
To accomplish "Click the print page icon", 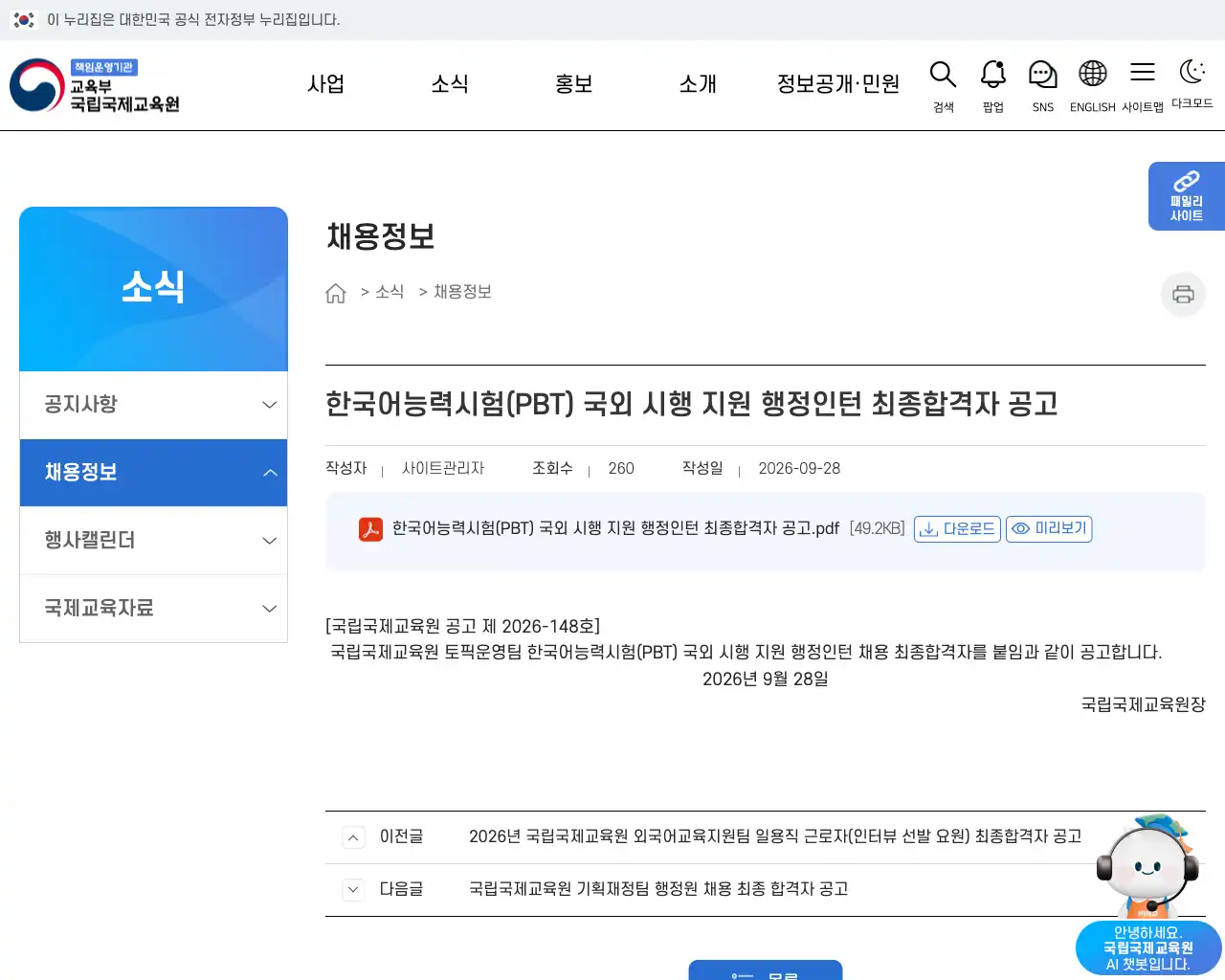I will 1183,294.
